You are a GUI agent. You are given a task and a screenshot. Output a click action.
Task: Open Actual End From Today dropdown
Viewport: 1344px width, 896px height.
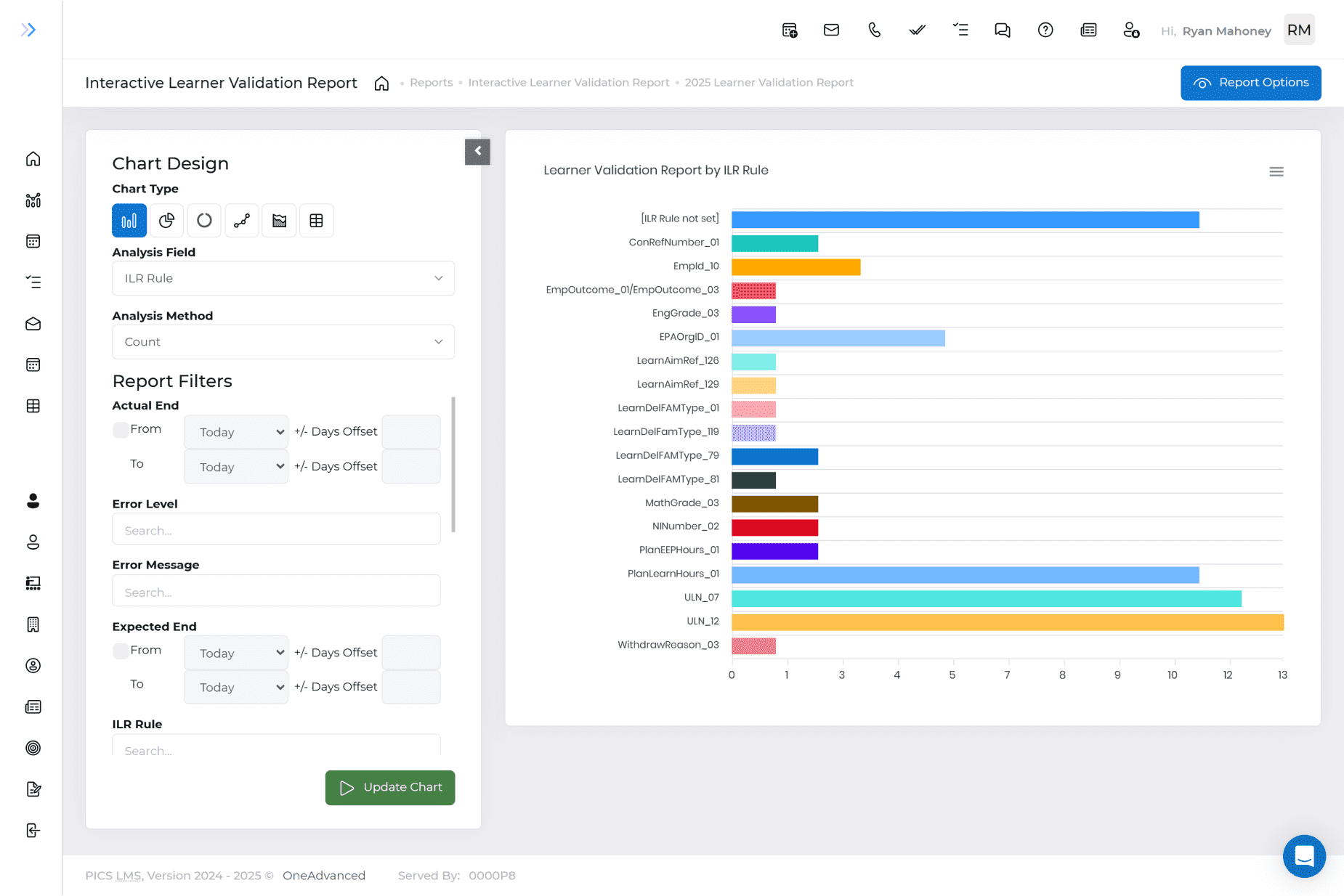click(236, 432)
